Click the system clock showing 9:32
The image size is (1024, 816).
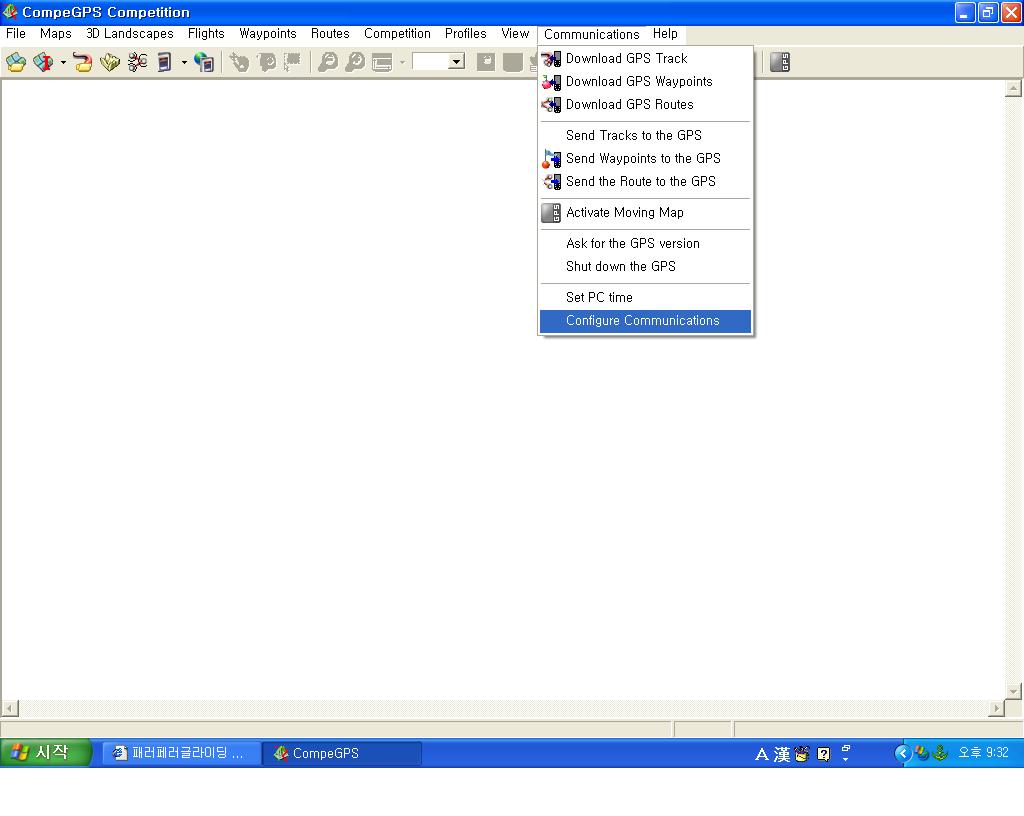pos(983,753)
